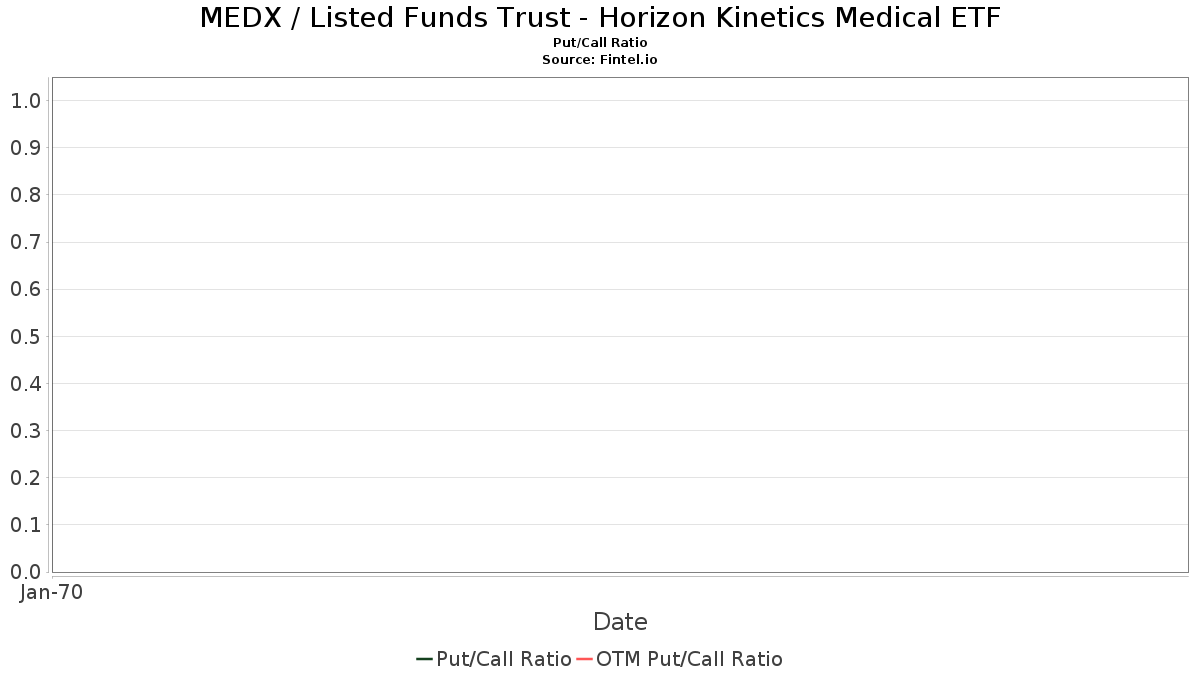
Task: Click the 0.2 y-axis label
Action: tap(25, 477)
